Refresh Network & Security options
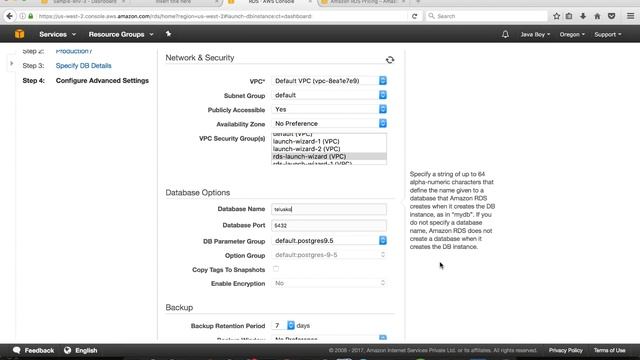Viewport: 640px width, 360px height. pyautogui.click(x=390, y=60)
